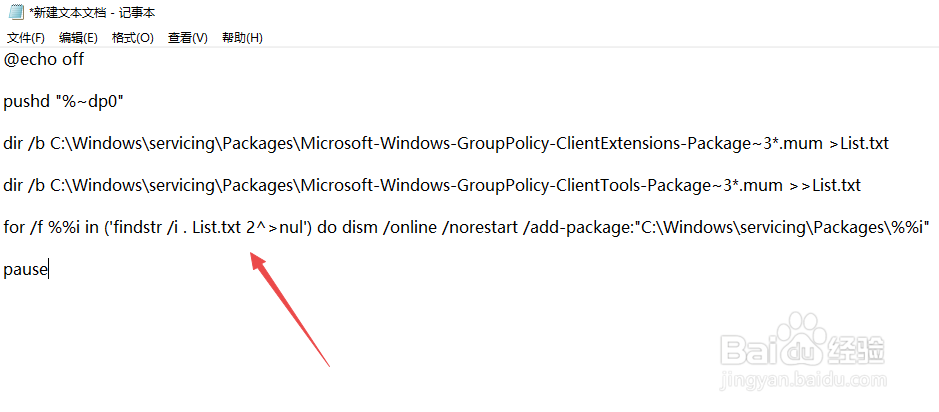
Task: Click the '2^>nul' text in for loop
Action: click(272, 228)
